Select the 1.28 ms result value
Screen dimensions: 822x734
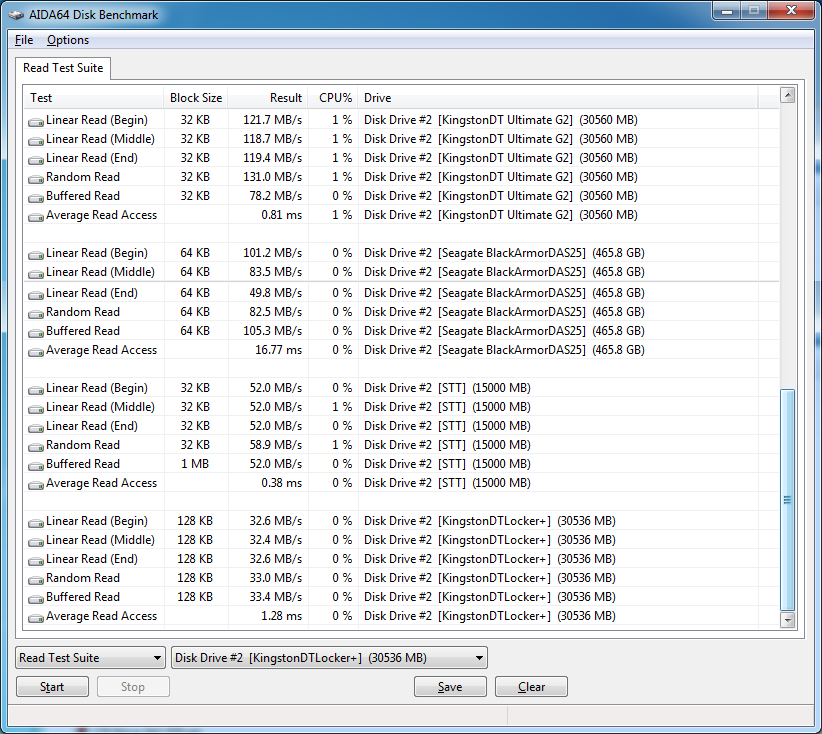(282, 616)
